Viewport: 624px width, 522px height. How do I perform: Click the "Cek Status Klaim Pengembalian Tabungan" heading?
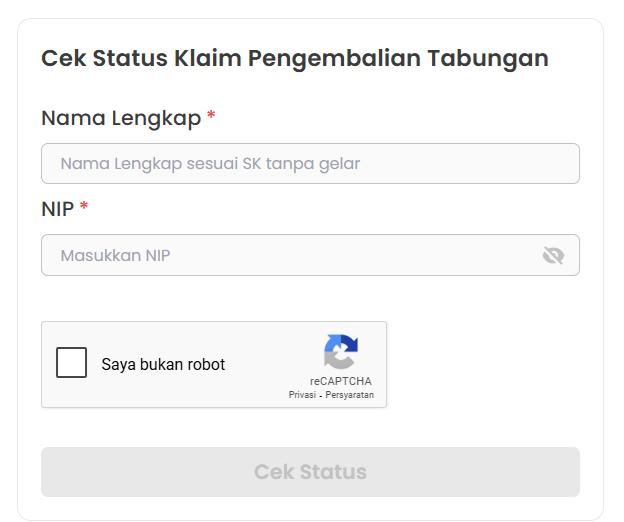point(294,58)
